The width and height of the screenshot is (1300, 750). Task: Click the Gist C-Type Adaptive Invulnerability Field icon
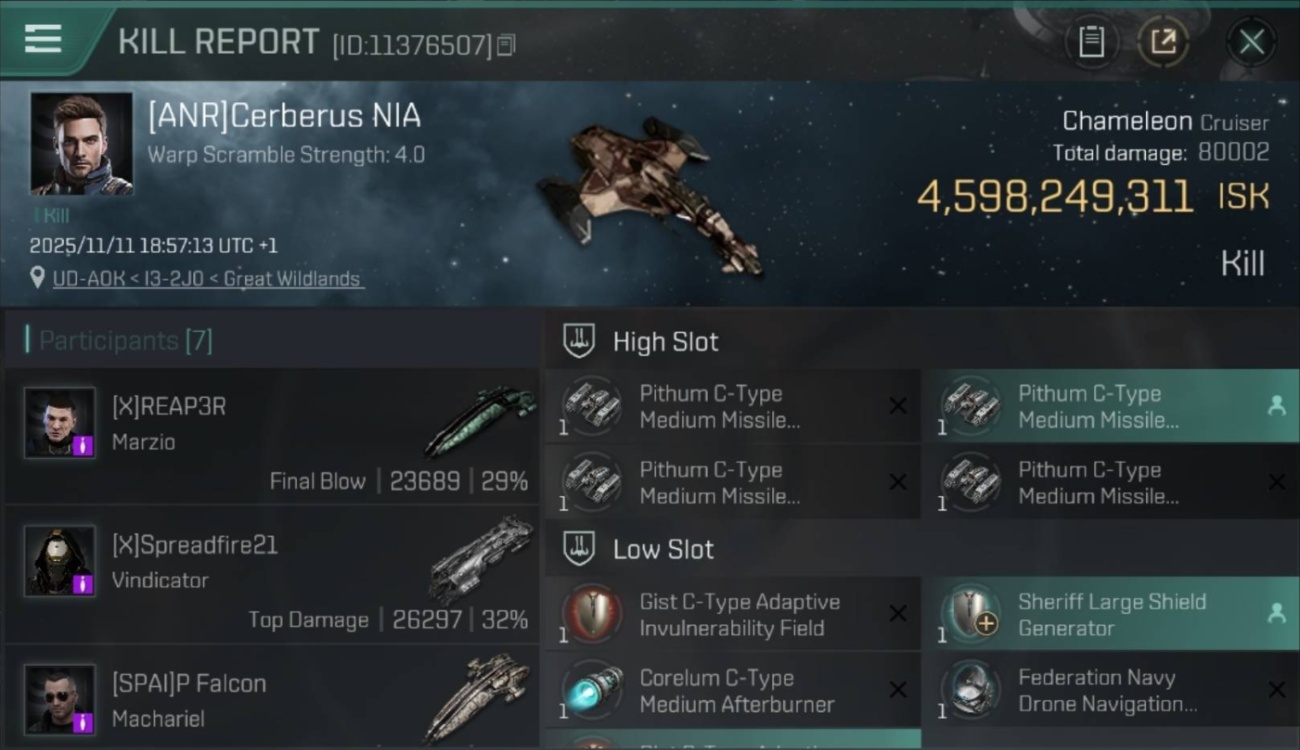592,615
